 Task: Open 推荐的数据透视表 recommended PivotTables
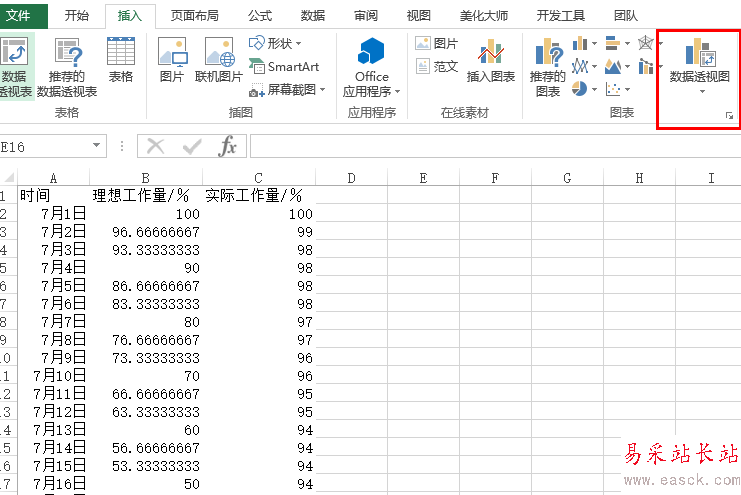[67, 68]
